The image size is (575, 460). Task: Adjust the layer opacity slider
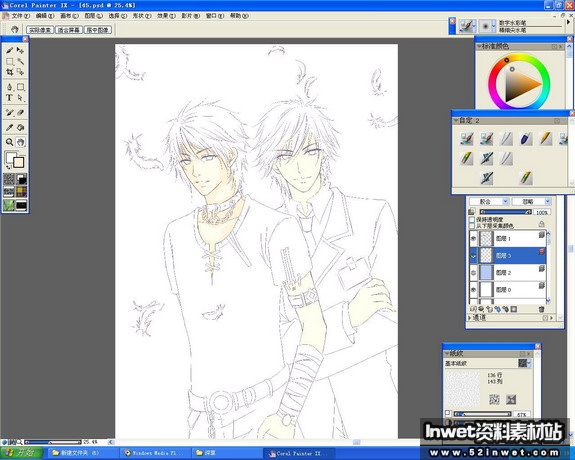[x=506, y=212]
